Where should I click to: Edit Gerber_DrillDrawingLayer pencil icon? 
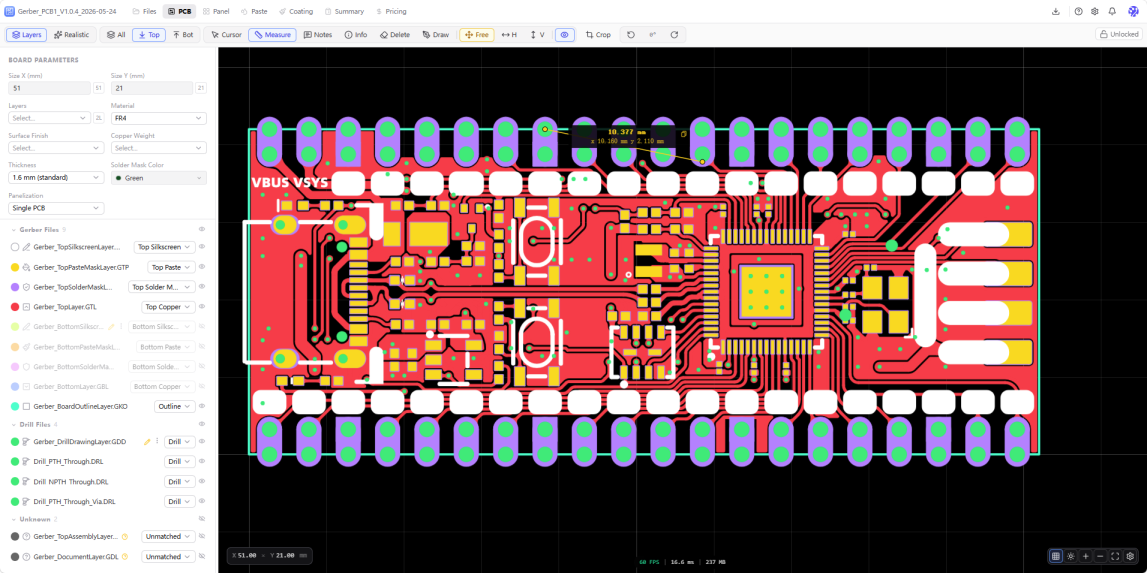pyautogui.click(x=147, y=441)
